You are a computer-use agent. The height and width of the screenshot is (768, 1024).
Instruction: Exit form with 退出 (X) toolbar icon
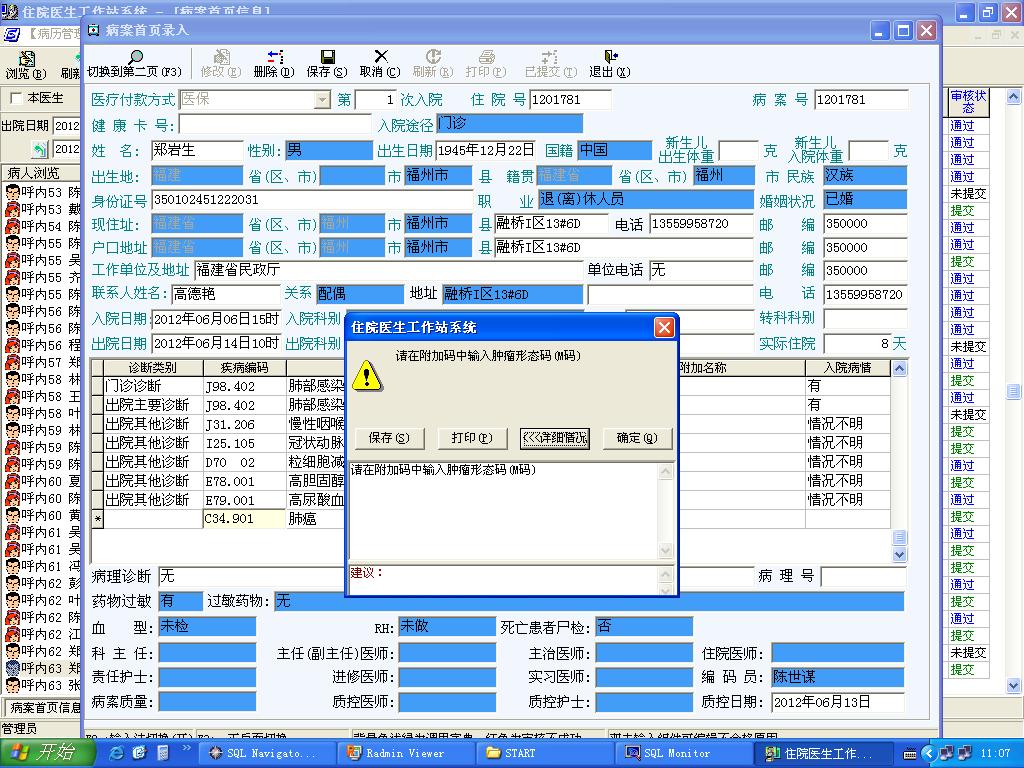pyautogui.click(x=610, y=56)
